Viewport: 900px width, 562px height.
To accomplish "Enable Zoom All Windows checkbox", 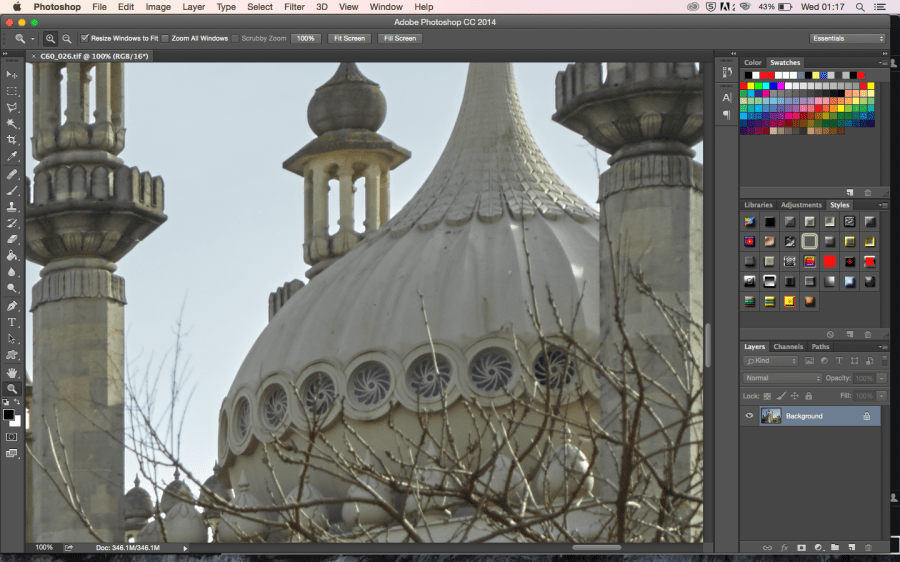I will pyautogui.click(x=166, y=38).
